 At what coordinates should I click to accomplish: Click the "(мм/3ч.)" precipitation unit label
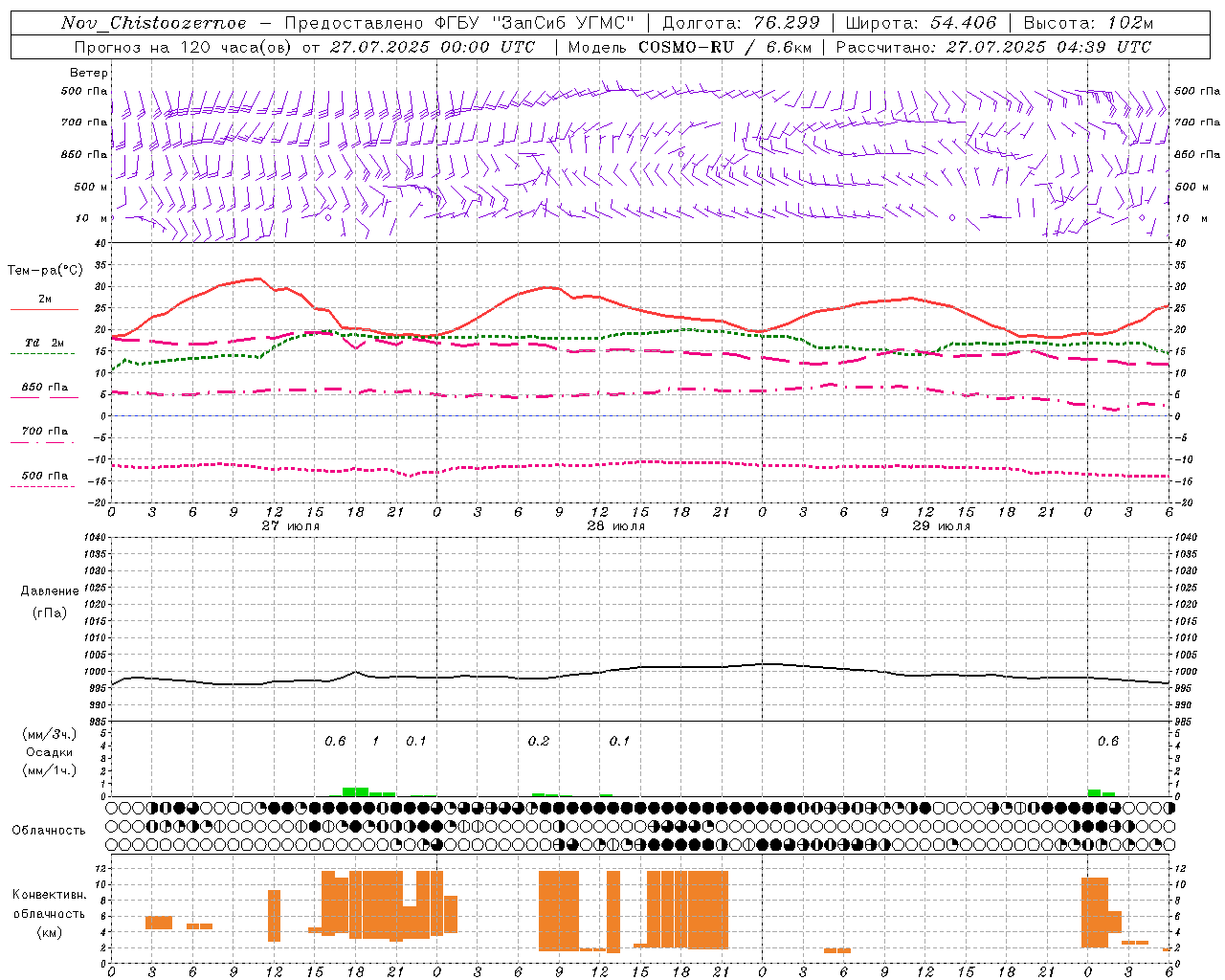50,734
